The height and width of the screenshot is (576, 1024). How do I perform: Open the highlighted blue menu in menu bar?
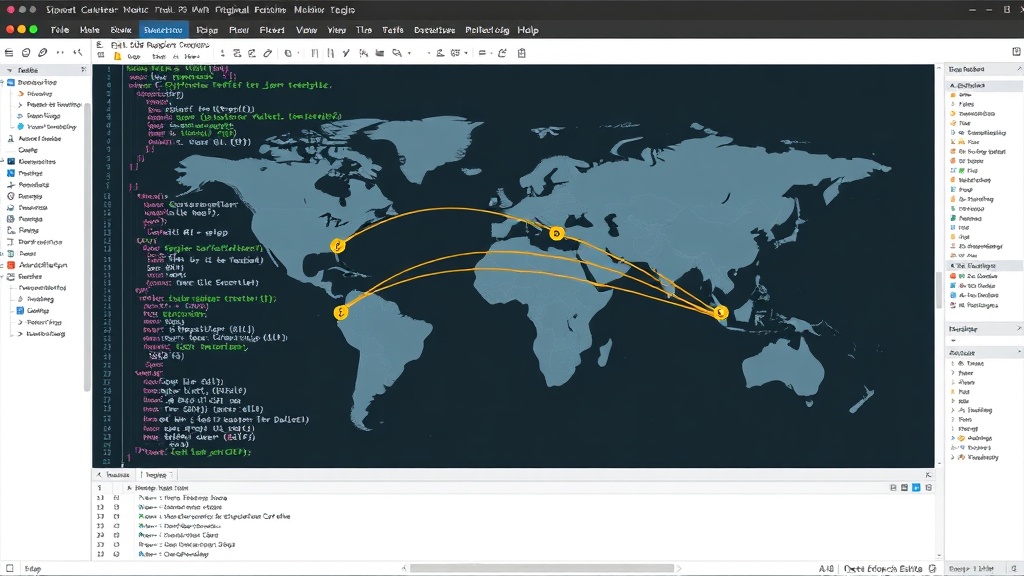(163, 30)
